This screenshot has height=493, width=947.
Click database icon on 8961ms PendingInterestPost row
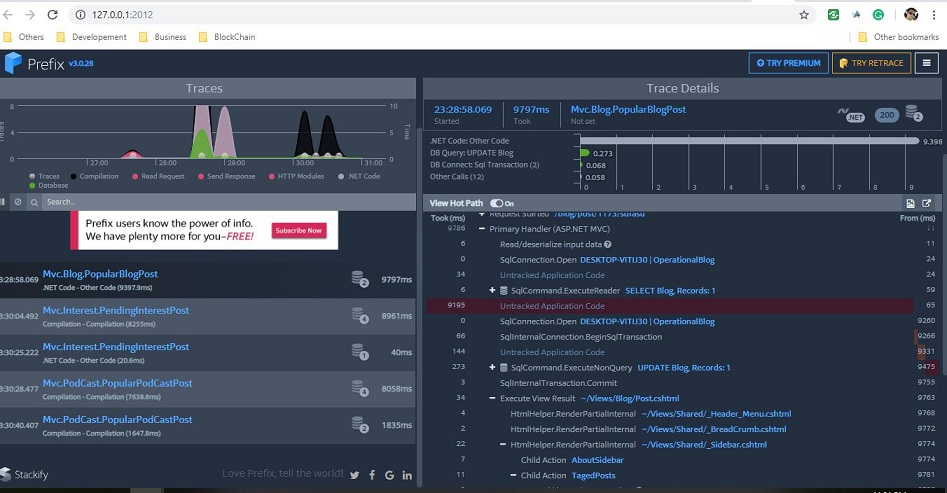[x=360, y=315]
